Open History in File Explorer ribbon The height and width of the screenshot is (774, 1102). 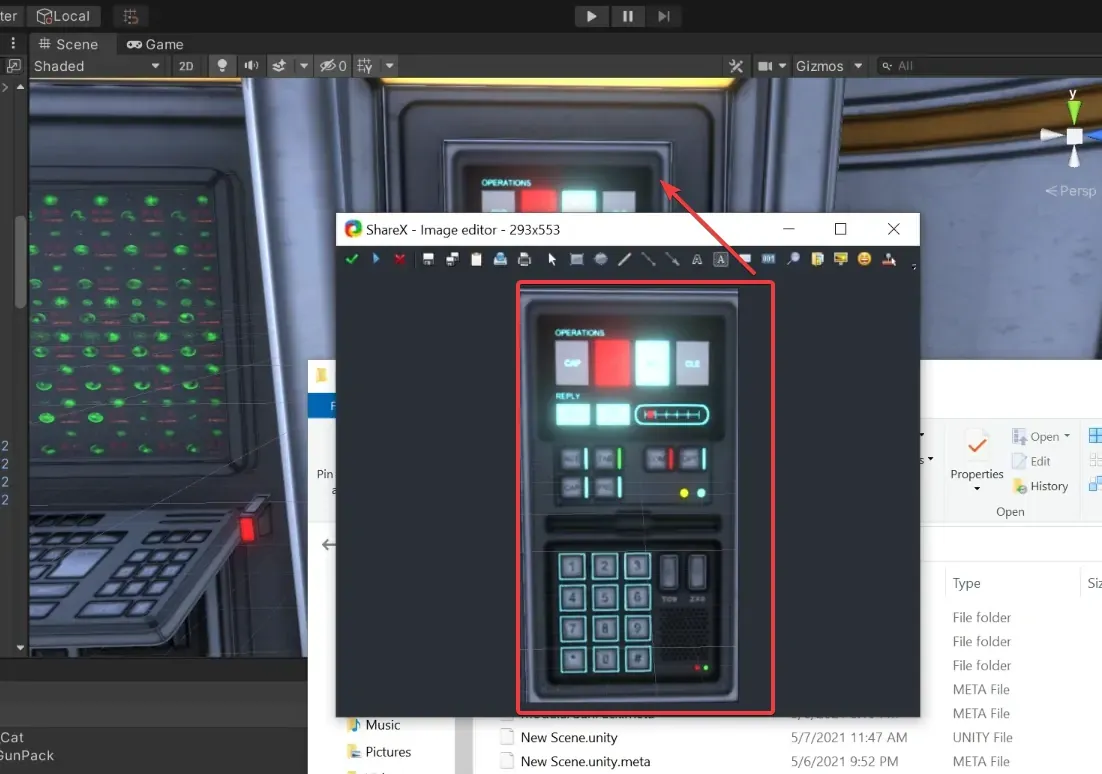pos(1040,486)
